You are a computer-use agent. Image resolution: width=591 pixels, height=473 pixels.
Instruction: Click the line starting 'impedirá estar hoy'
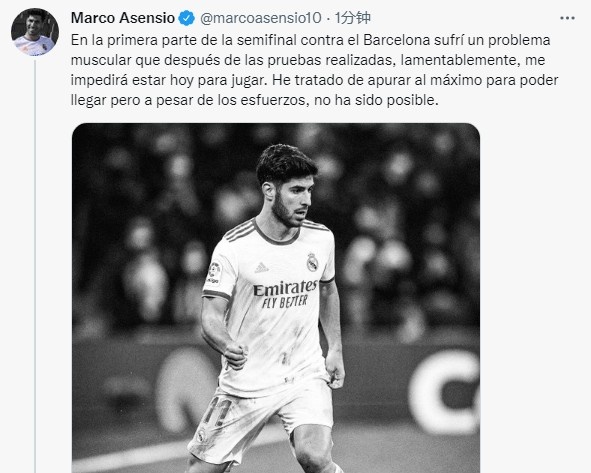(x=314, y=80)
